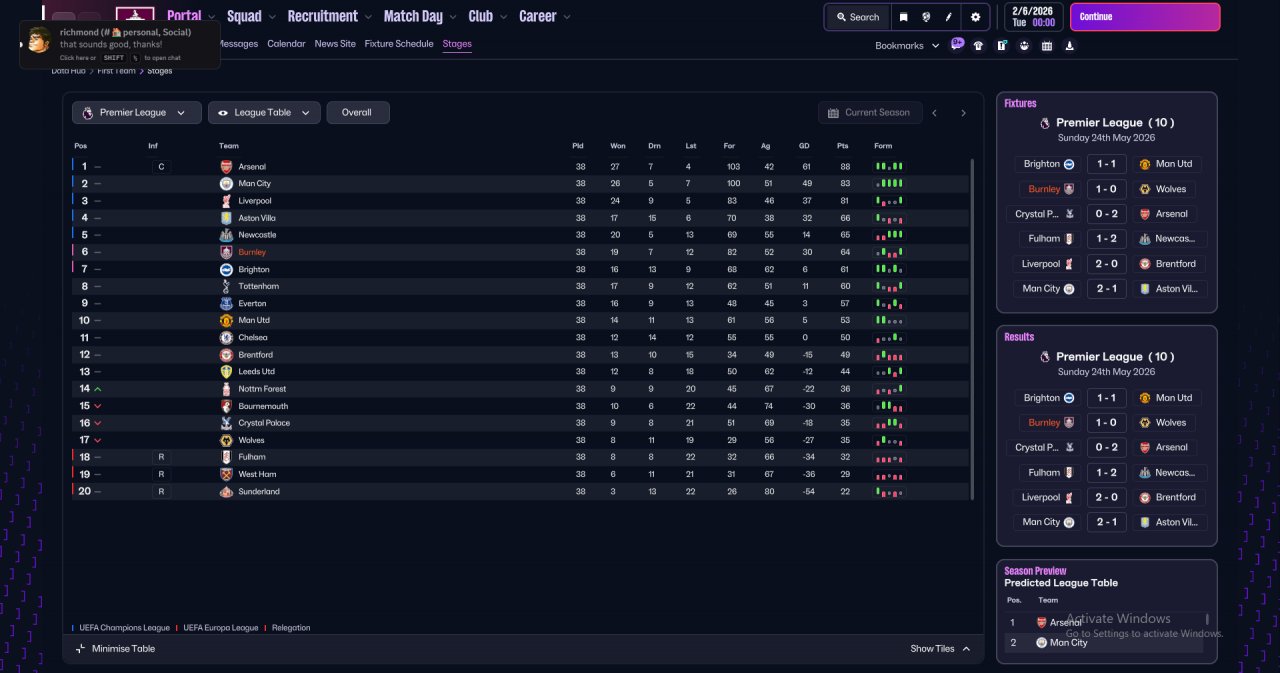Screen dimensions: 1280x673
Task: Click the Wolves badge in the Results panel
Action: pyautogui.click(x=1145, y=422)
